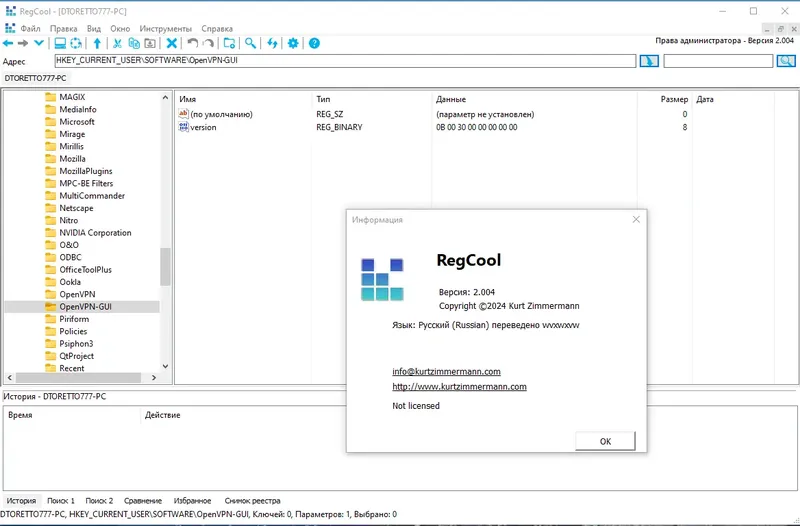Click the magnifier Search toolbar icon
The image size is (800, 526).
(250, 43)
